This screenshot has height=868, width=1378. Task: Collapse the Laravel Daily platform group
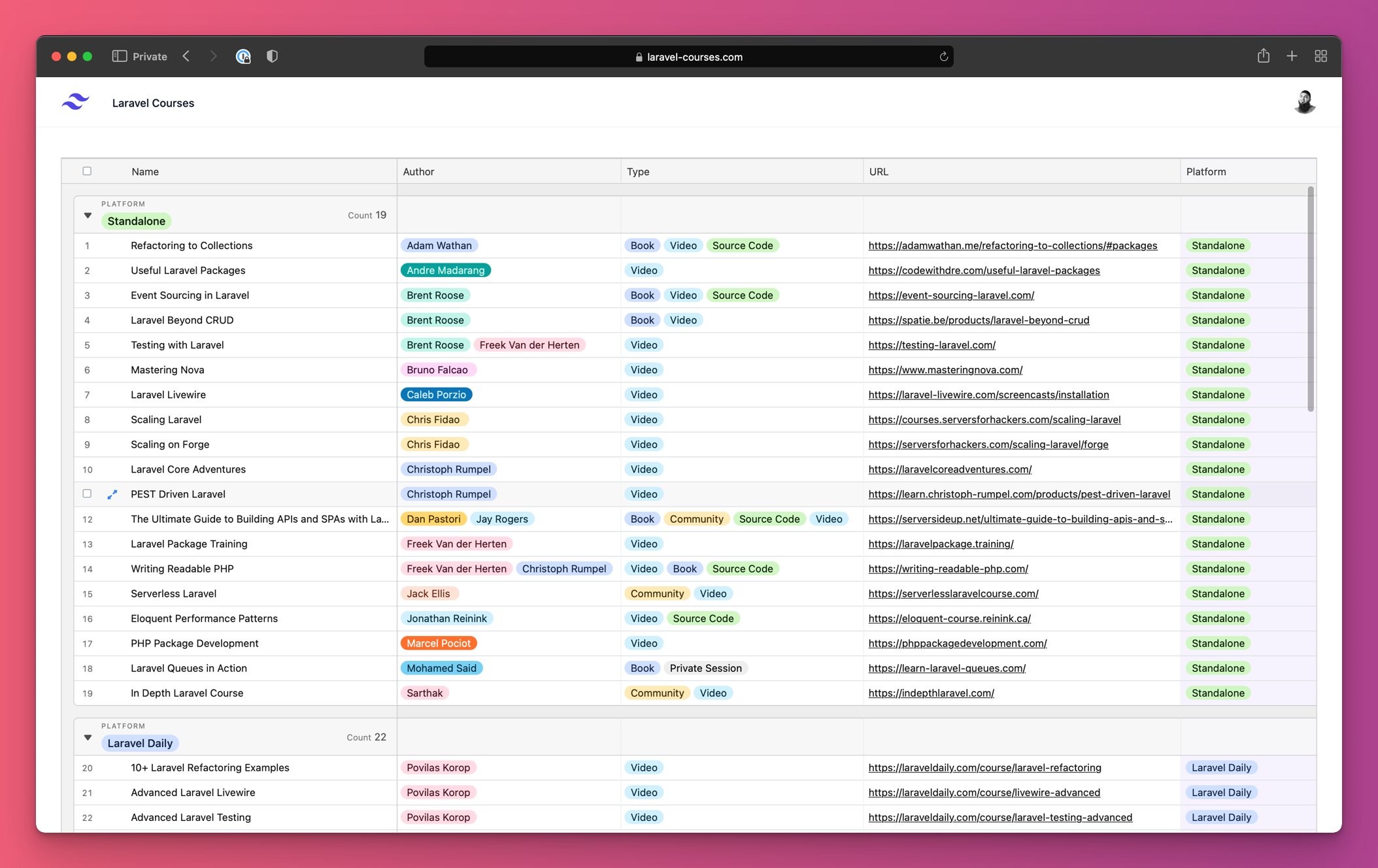pyautogui.click(x=88, y=737)
